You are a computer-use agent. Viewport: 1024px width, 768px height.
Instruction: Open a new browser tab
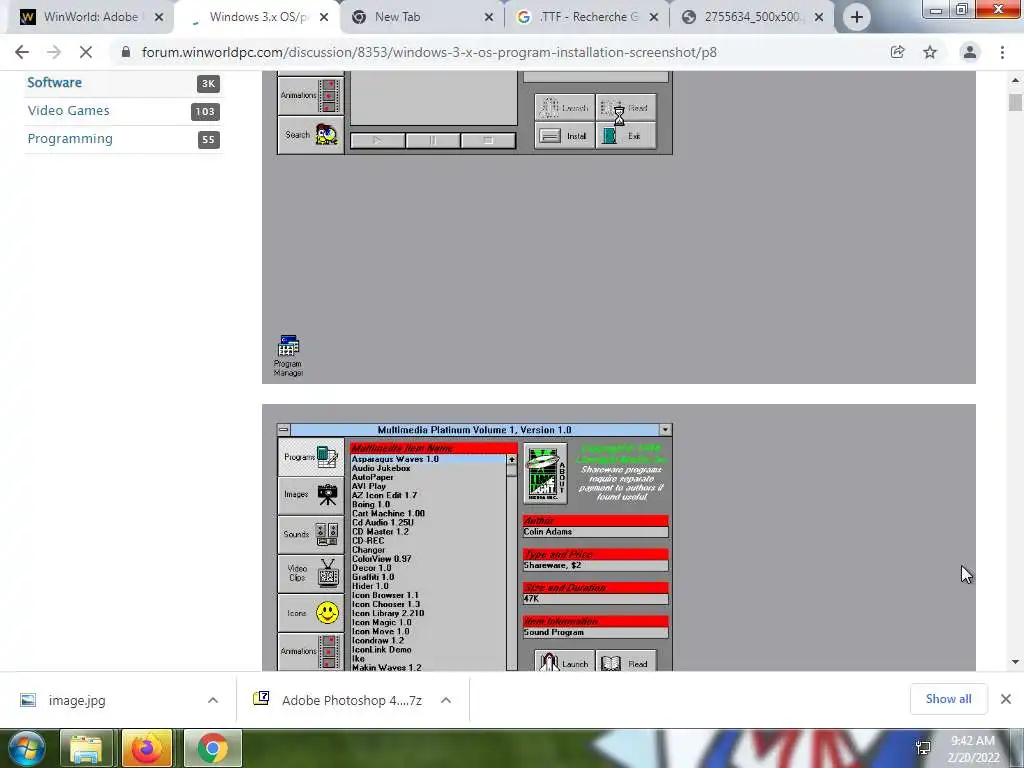click(x=857, y=17)
